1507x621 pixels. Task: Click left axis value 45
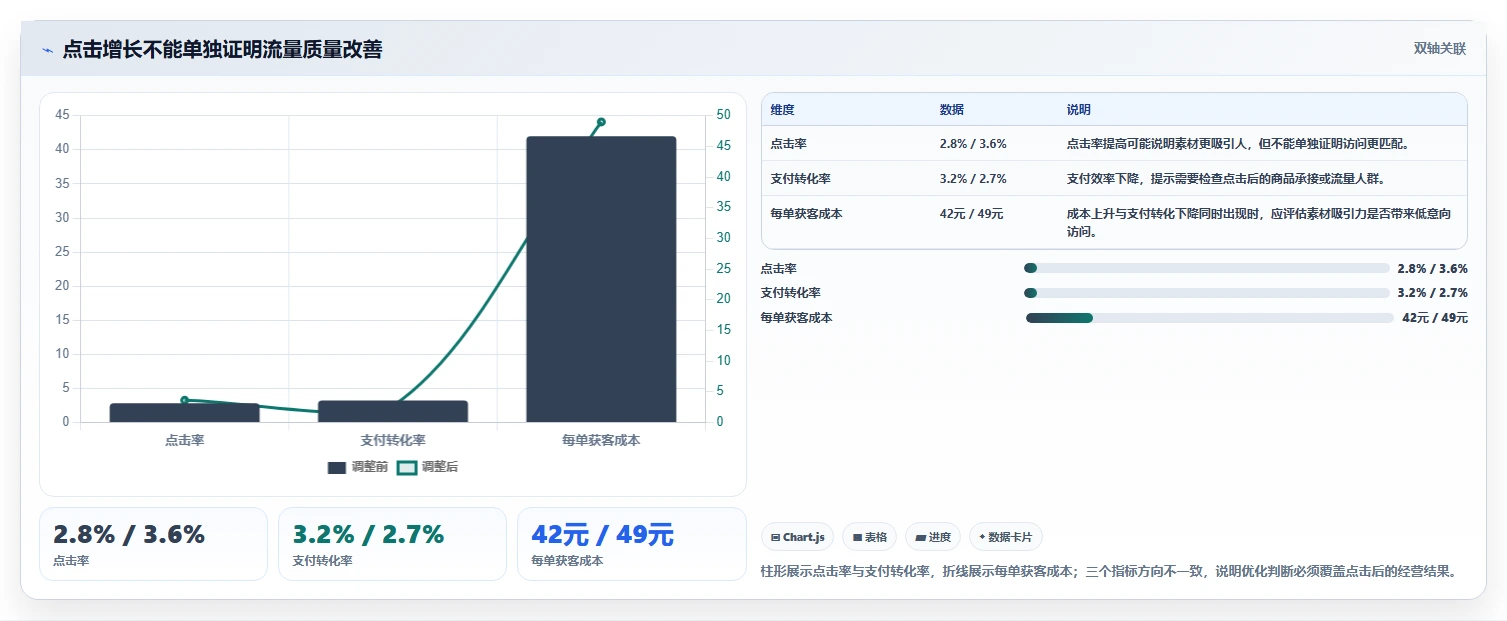(x=62, y=115)
